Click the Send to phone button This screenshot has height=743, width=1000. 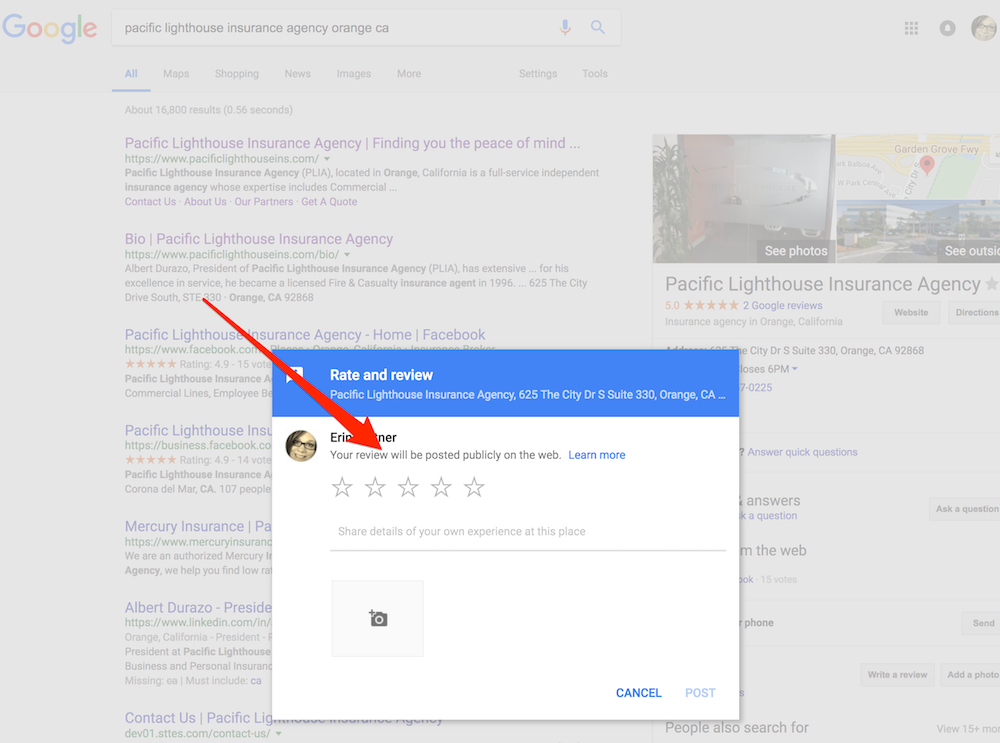click(x=981, y=623)
